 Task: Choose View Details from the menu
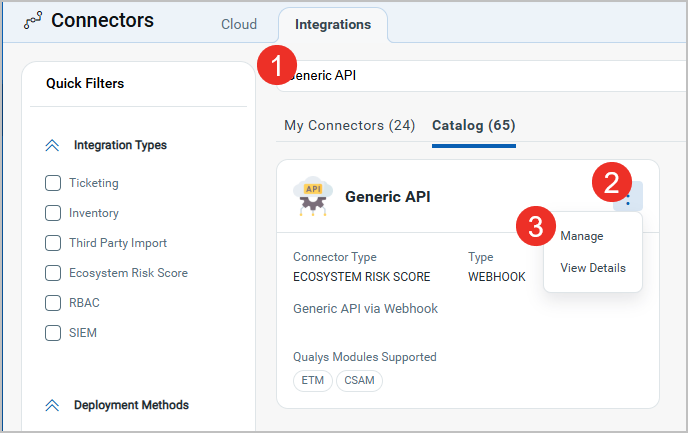coord(593,268)
